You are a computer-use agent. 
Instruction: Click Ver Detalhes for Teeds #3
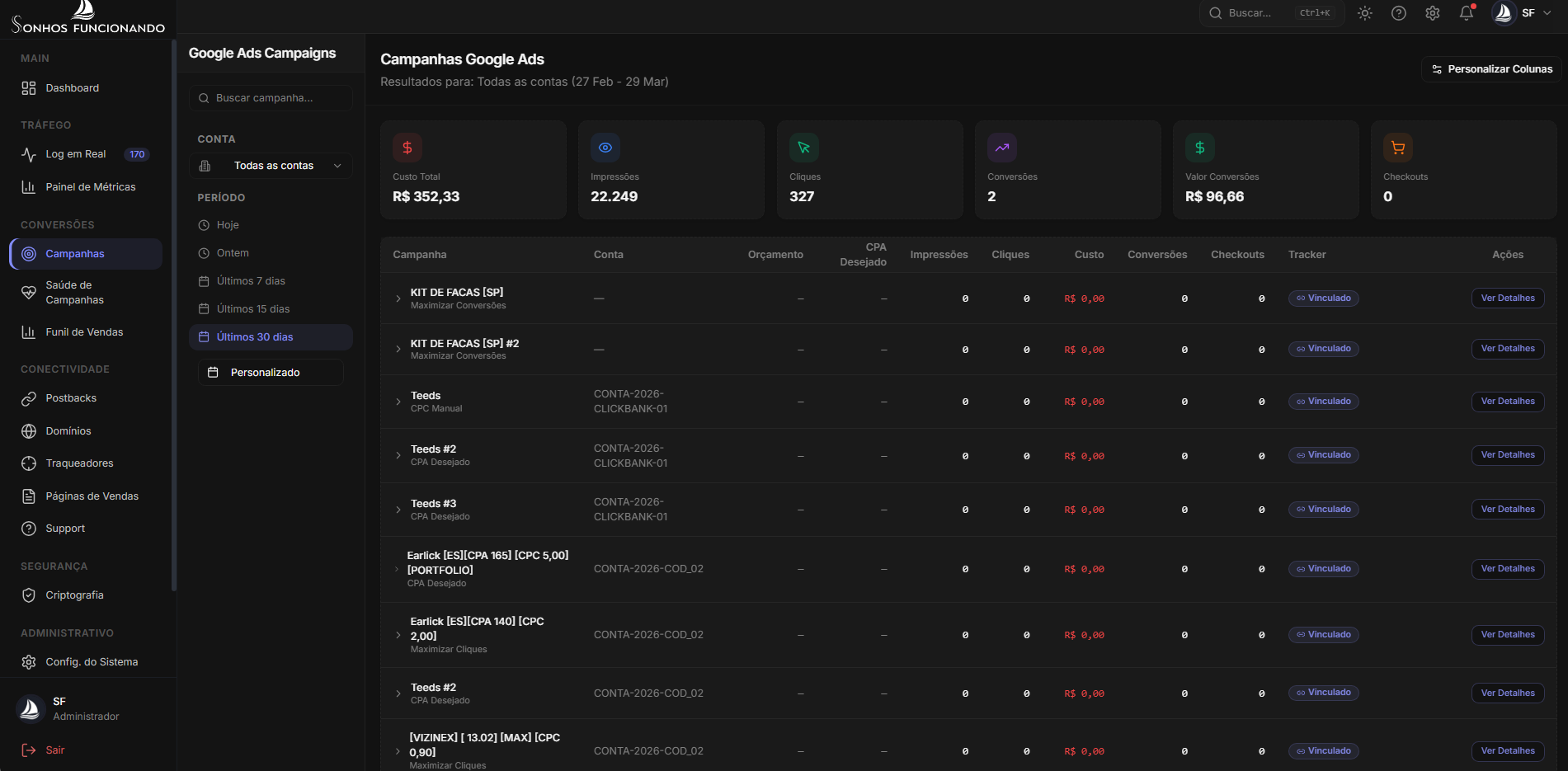click(1508, 510)
